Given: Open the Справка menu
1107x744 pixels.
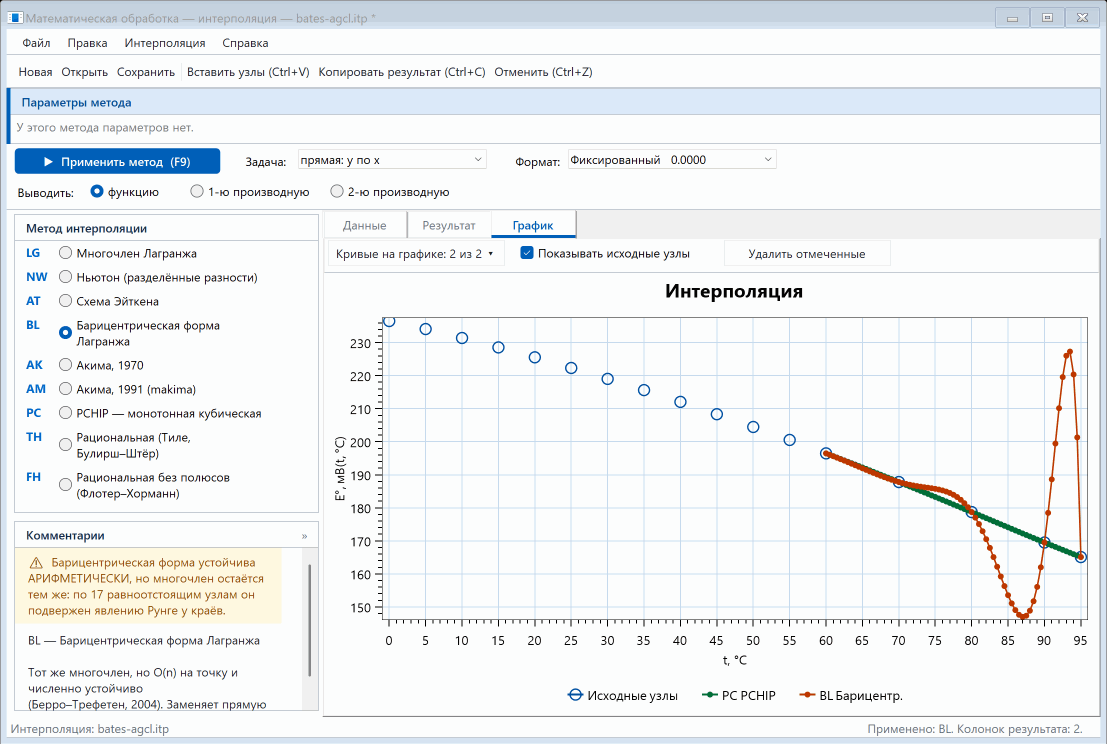Looking at the screenshot, I should [x=245, y=43].
